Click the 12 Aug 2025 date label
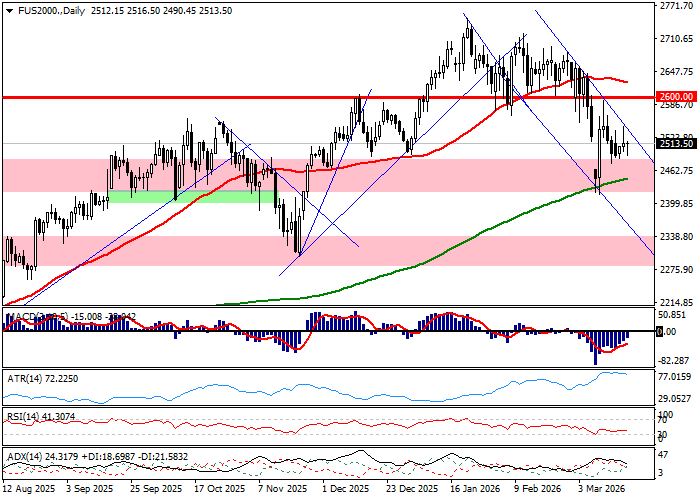The width and height of the screenshot is (700, 500). [27, 490]
